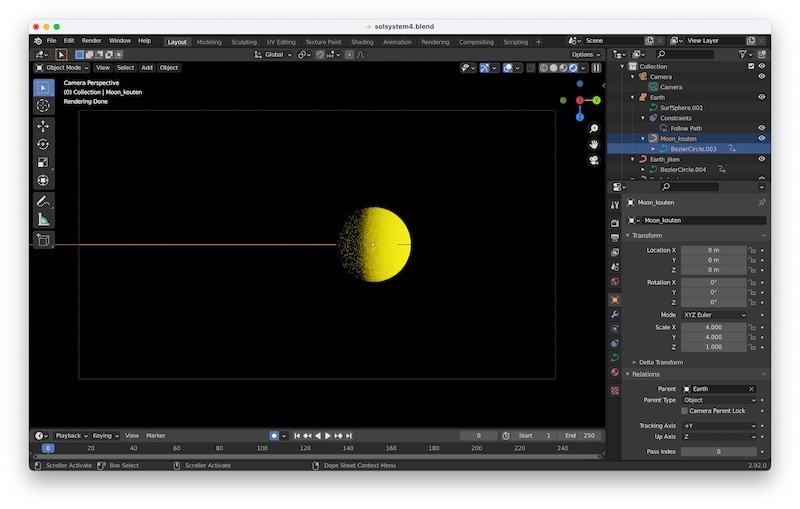Image resolution: width=800 pixels, height=509 pixels.
Task: Switch to the Shading workspace tab
Action: pyautogui.click(x=362, y=42)
